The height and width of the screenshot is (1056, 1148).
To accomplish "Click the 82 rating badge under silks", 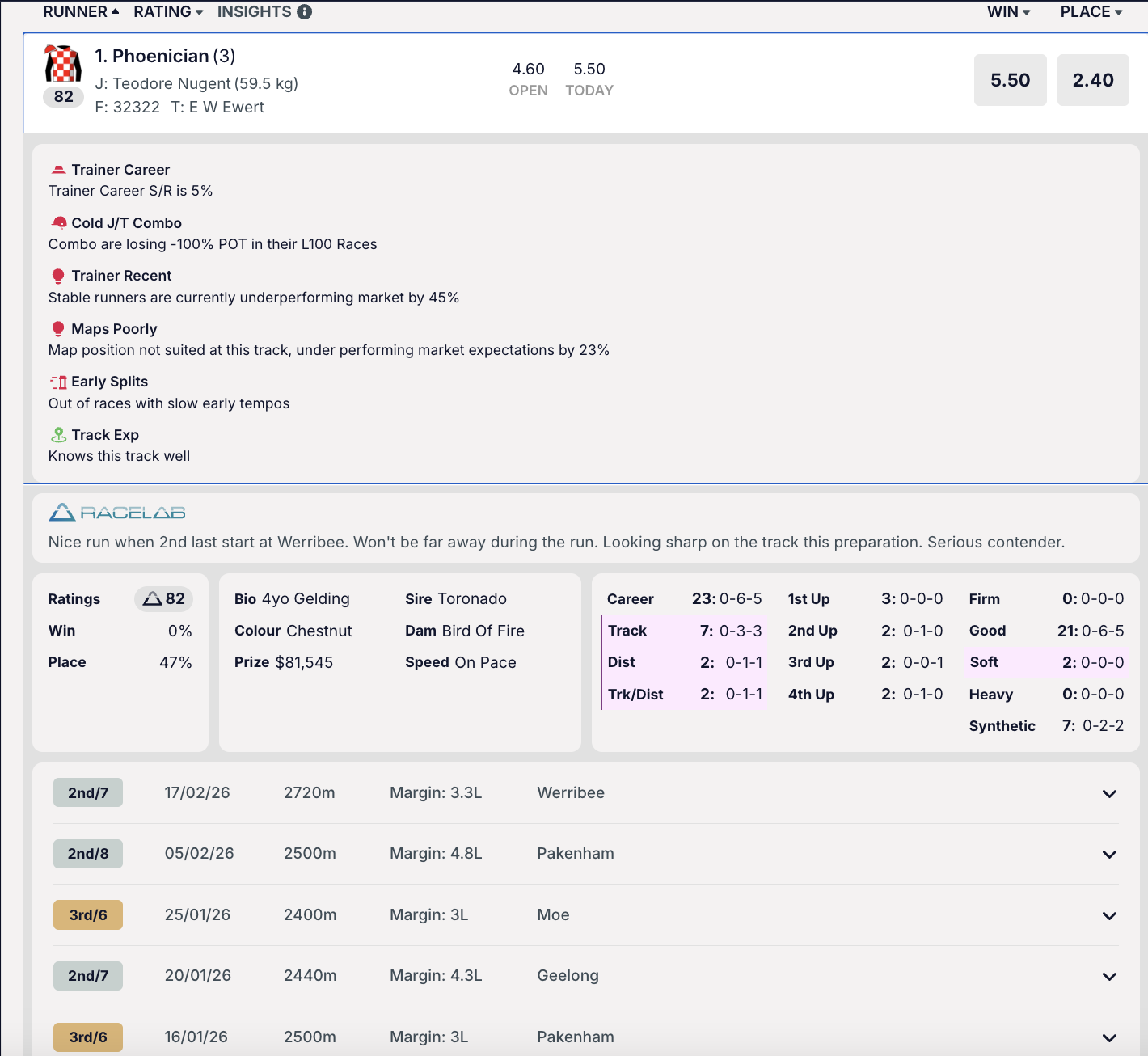I will tap(63, 96).
